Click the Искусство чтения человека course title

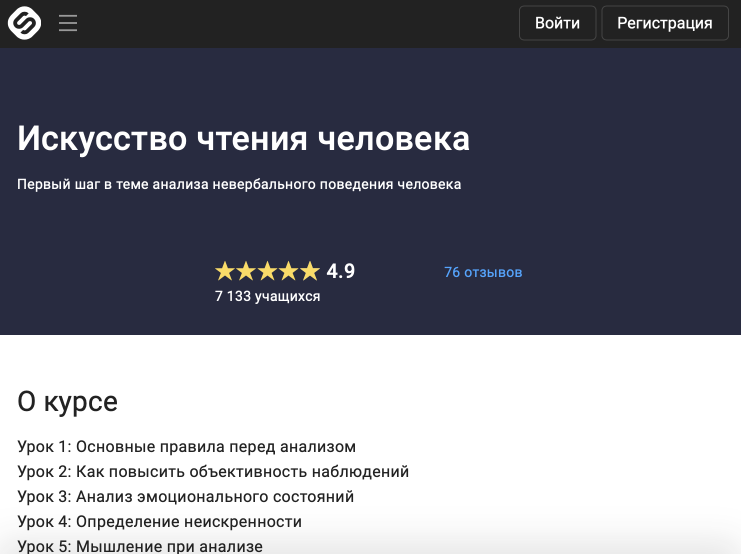pyautogui.click(x=243, y=138)
